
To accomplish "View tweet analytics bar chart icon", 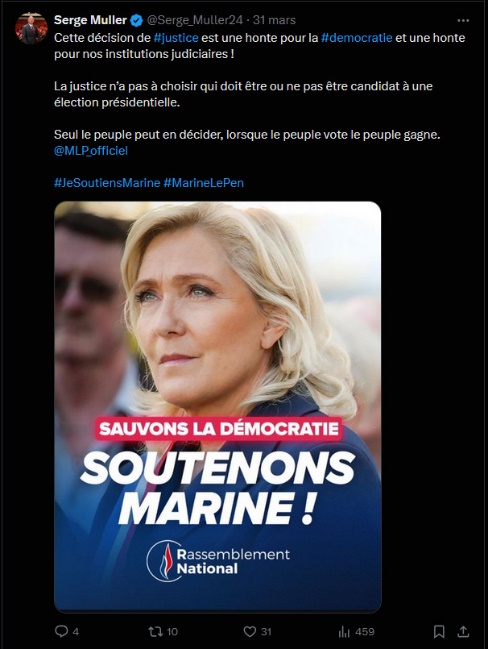I will click(x=344, y=631).
